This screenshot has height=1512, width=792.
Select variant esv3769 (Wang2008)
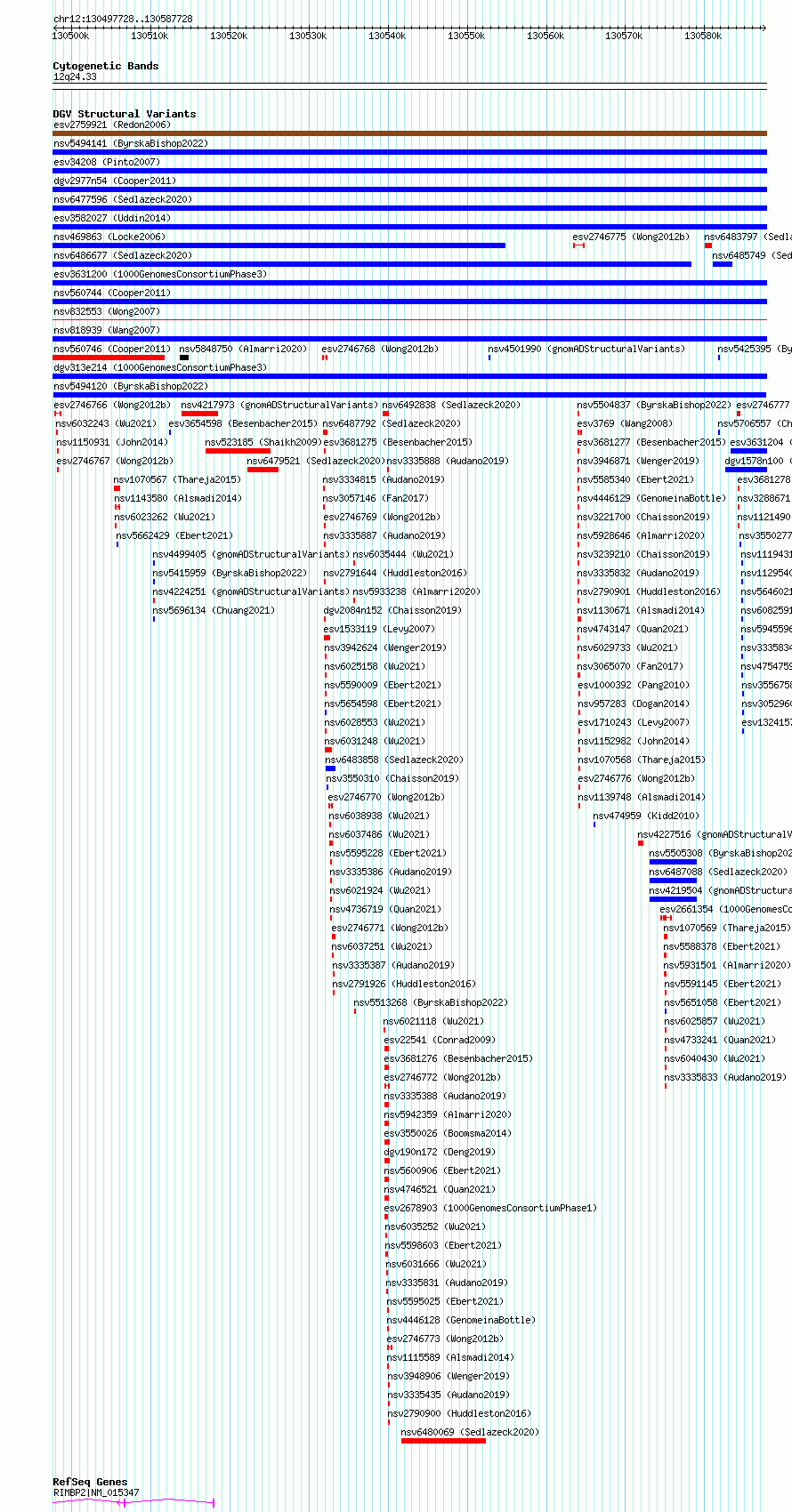coord(626,423)
